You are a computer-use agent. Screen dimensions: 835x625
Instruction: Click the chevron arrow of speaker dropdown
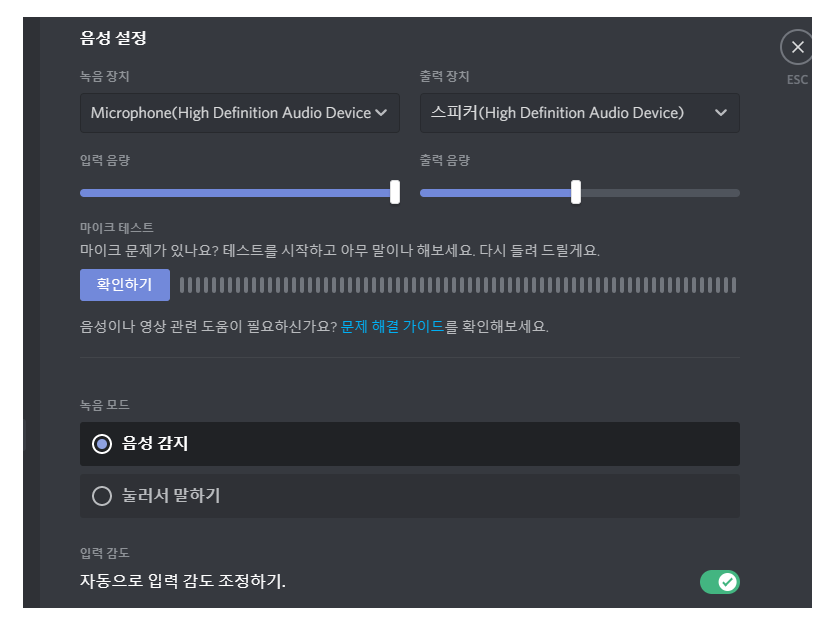pos(721,113)
